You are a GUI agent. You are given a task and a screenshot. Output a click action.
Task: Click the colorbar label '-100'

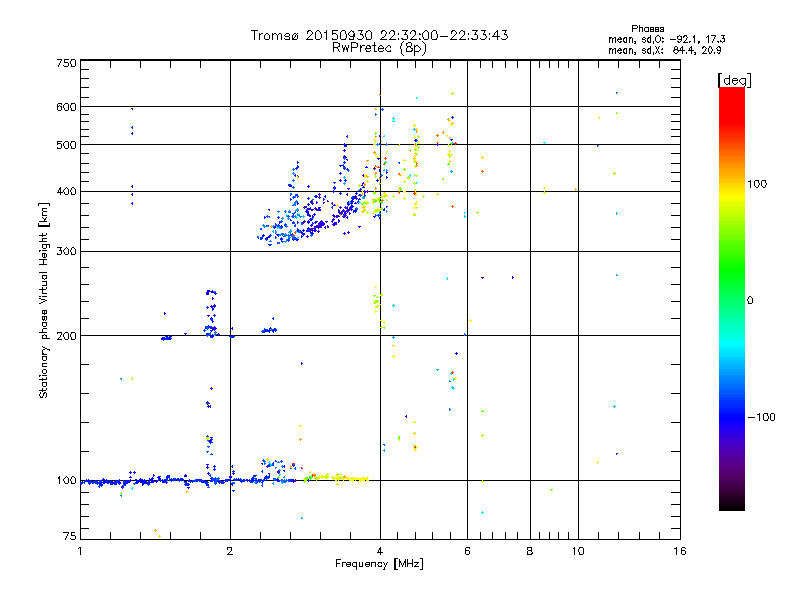[x=761, y=417]
